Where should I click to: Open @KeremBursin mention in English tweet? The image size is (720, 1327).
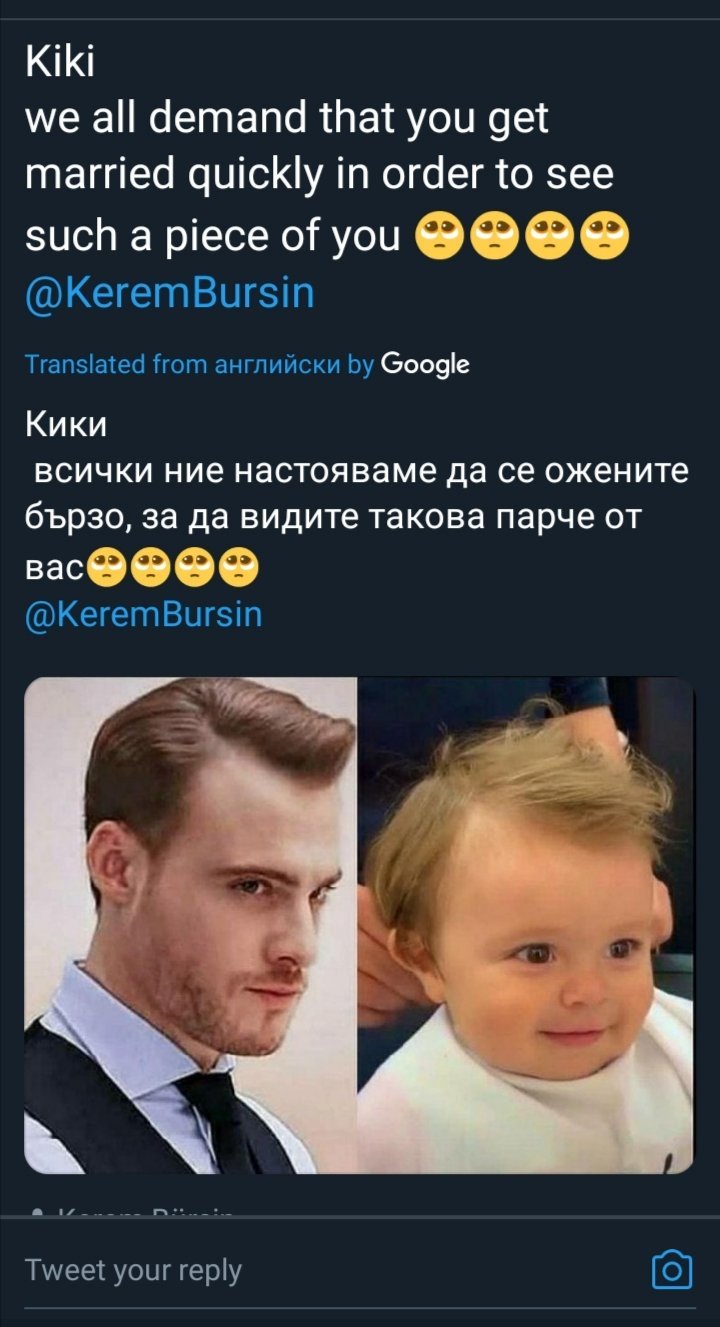coord(169,294)
